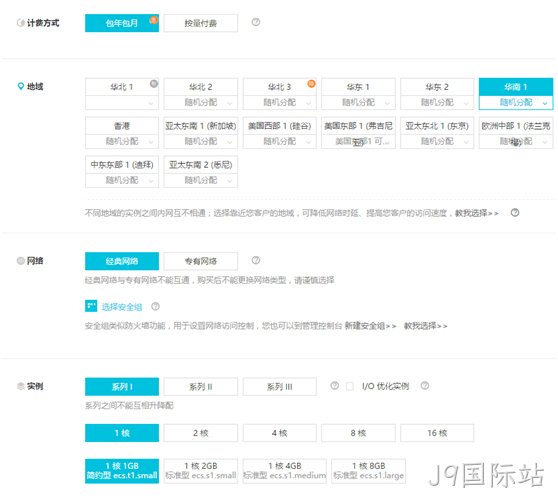This screenshot has width=558, height=499.
Task: Expand zone dropdown under 华东 2
Action: pyautogui.click(x=437, y=103)
